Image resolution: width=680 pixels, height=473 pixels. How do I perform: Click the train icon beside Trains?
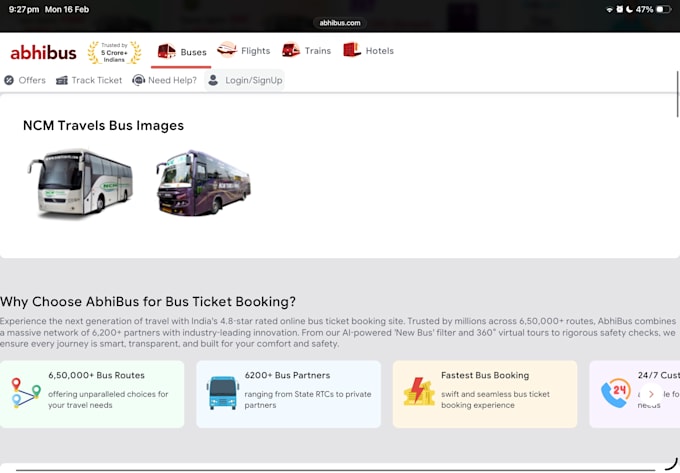(x=291, y=50)
